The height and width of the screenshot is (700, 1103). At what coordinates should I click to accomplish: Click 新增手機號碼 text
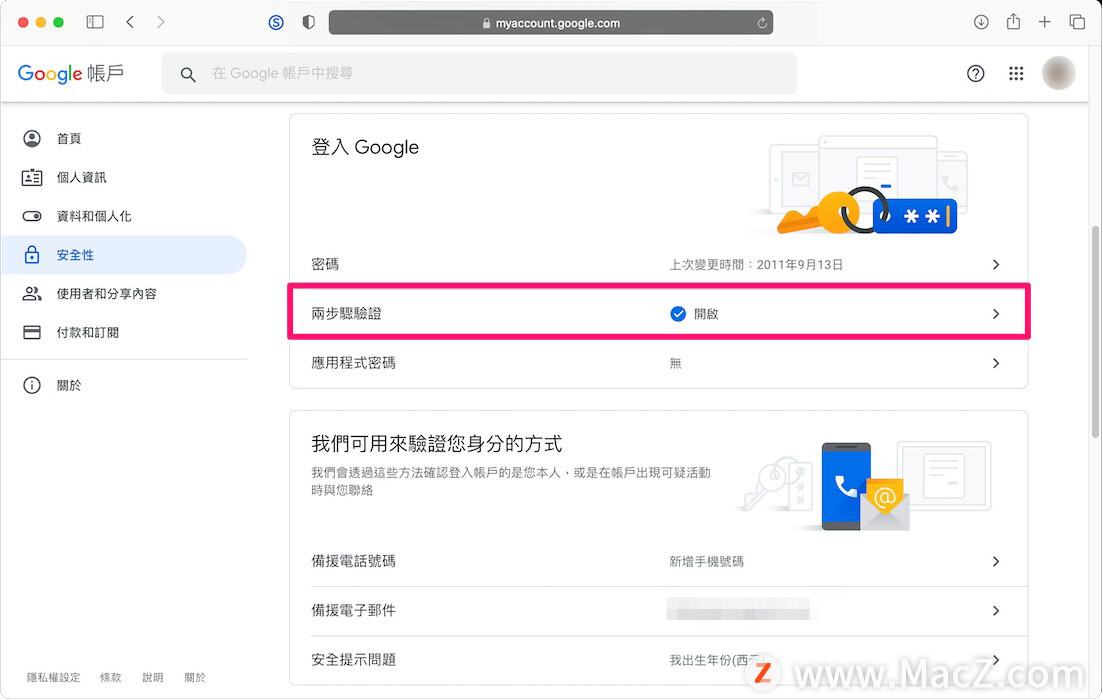[x=706, y=561]
